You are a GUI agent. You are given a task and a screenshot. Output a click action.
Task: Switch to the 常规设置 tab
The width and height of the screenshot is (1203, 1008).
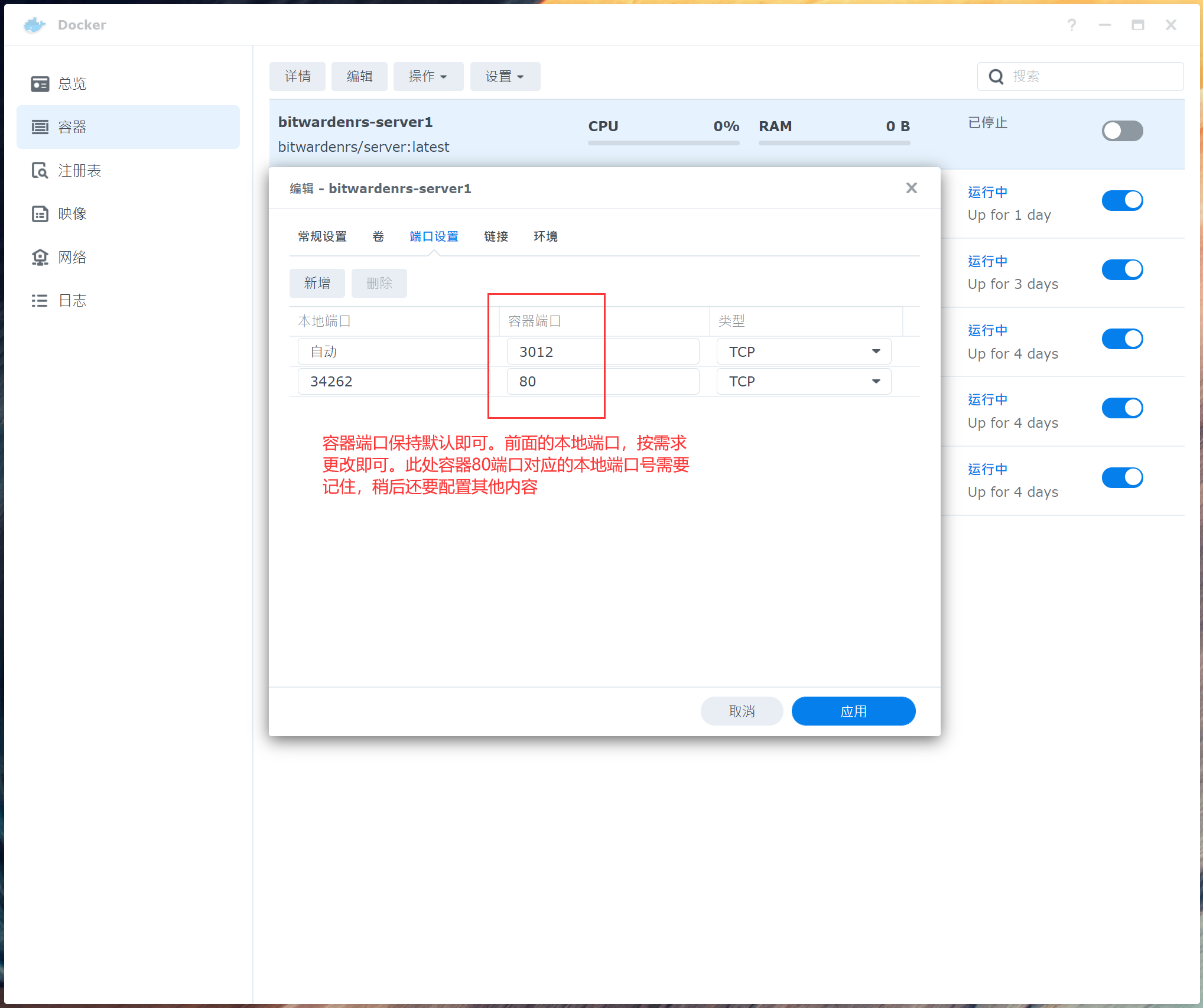coord(322,236)
